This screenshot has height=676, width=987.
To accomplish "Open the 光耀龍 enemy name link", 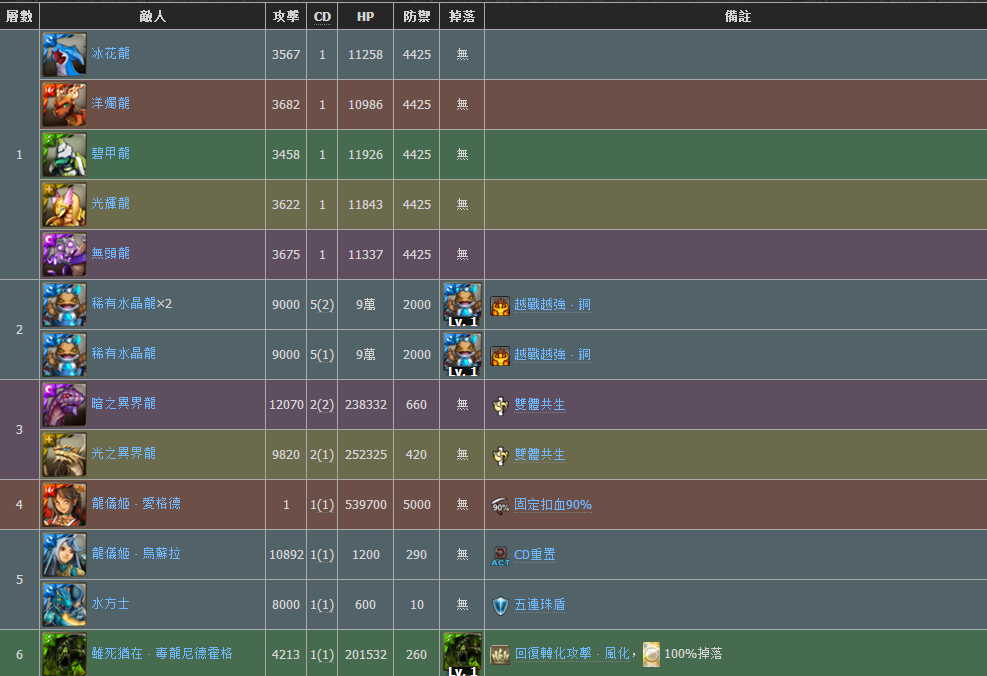I will click(111, 203).
